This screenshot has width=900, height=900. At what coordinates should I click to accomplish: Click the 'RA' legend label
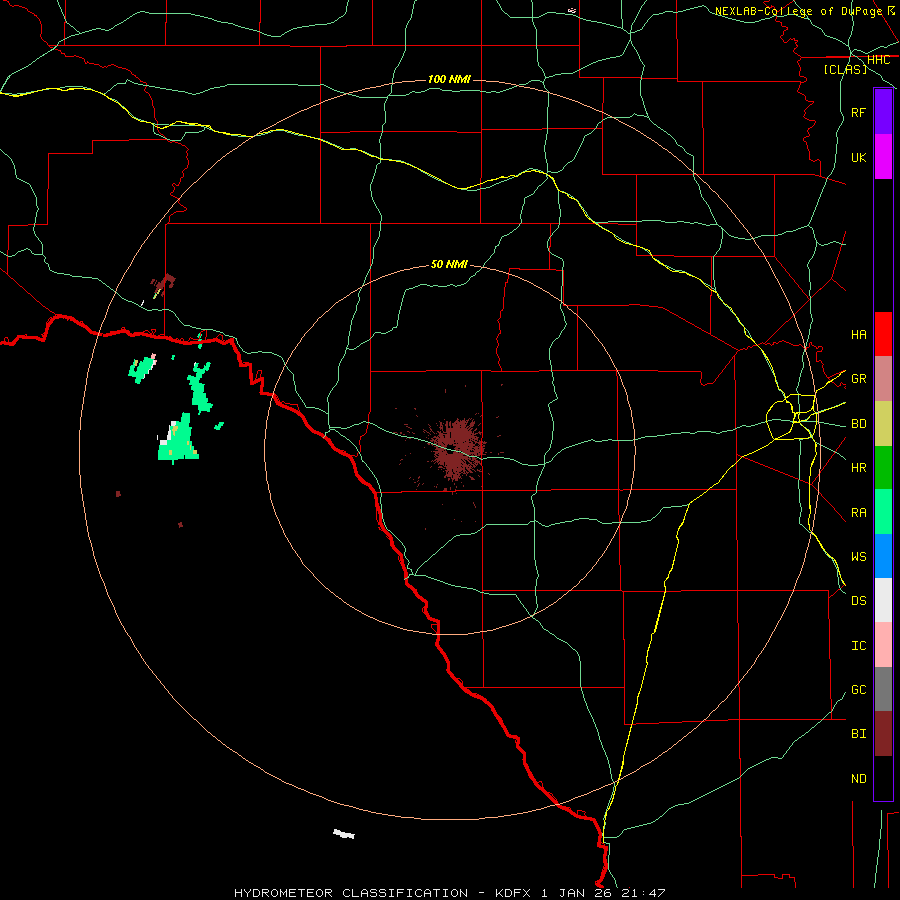[x=858, y=512]
